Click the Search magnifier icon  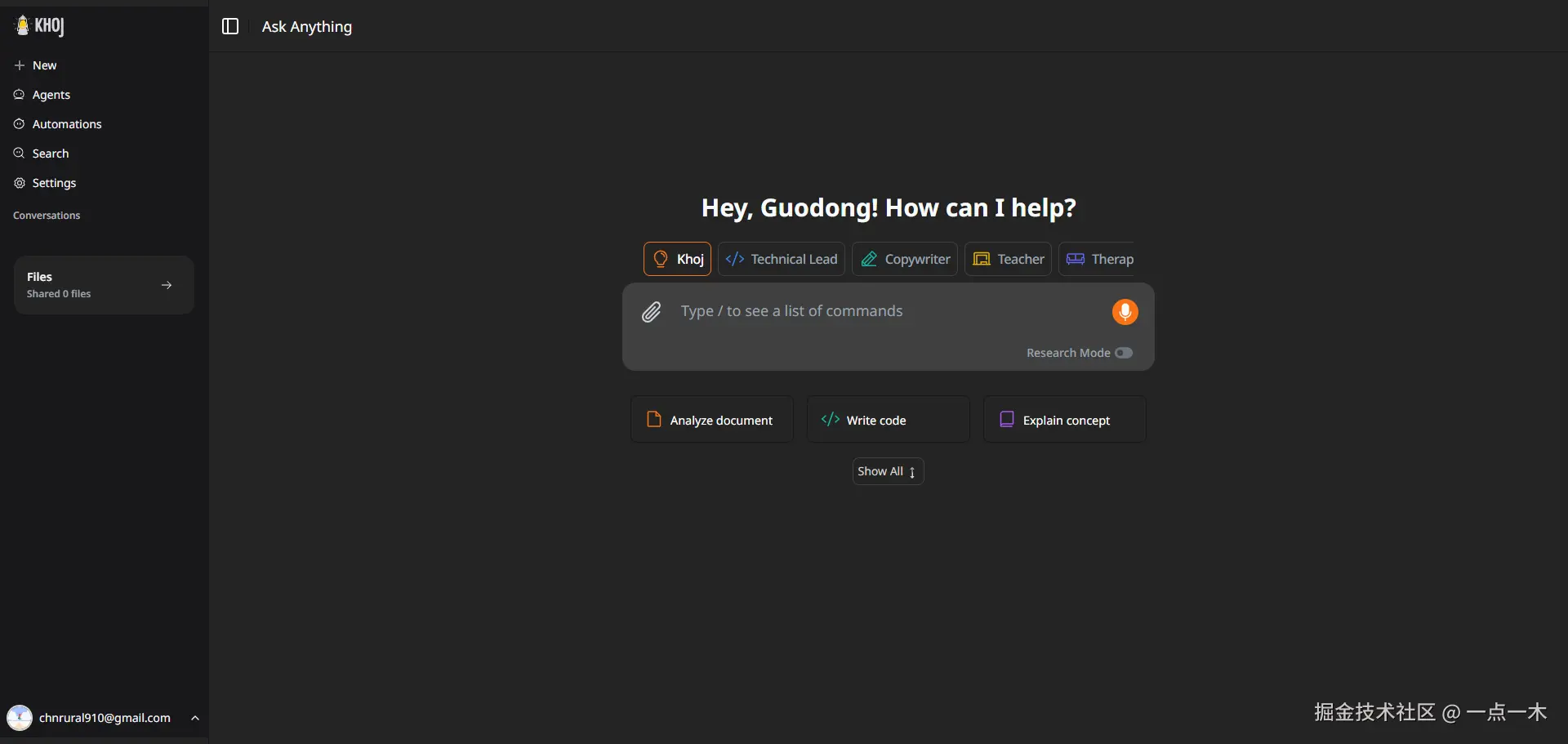(20, 154)
